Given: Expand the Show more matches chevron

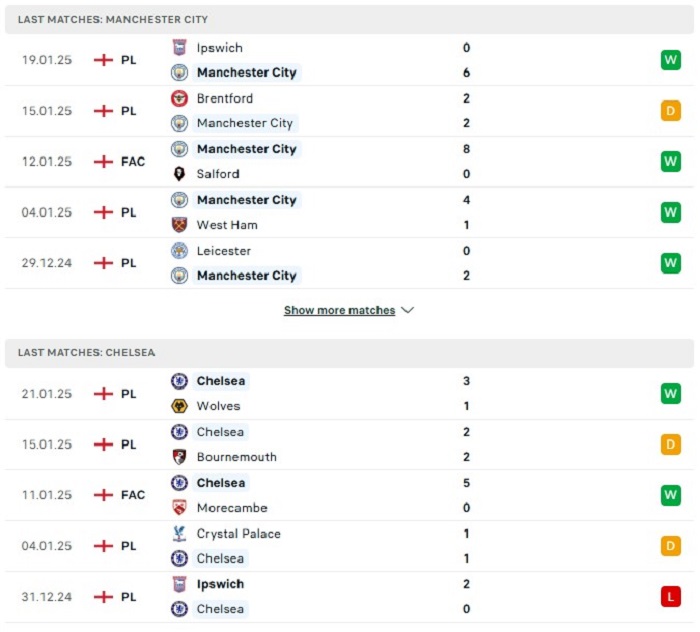Looking at the screenshot, I should click(x=408, y=310).
